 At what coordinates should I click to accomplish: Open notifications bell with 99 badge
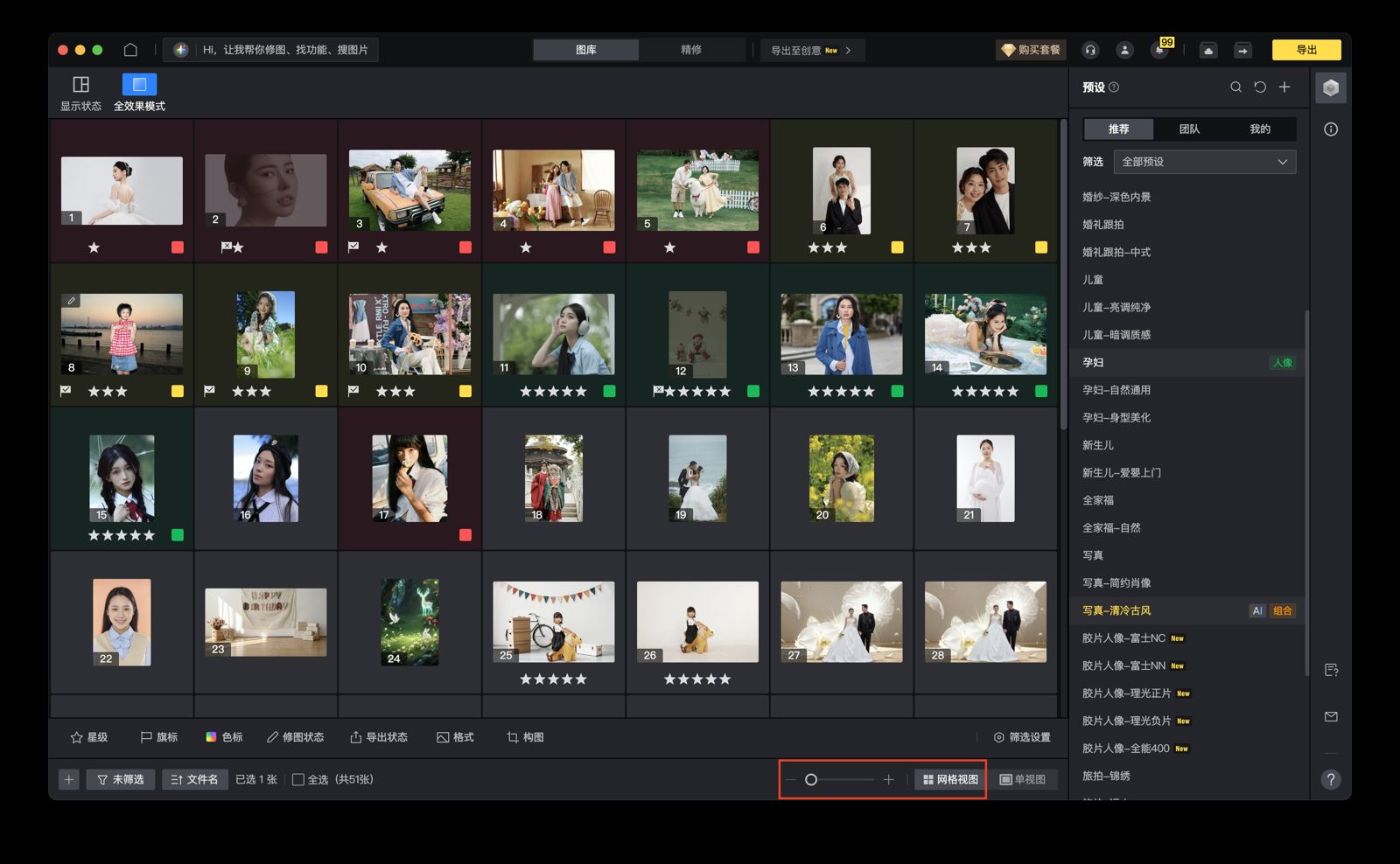1160,50
